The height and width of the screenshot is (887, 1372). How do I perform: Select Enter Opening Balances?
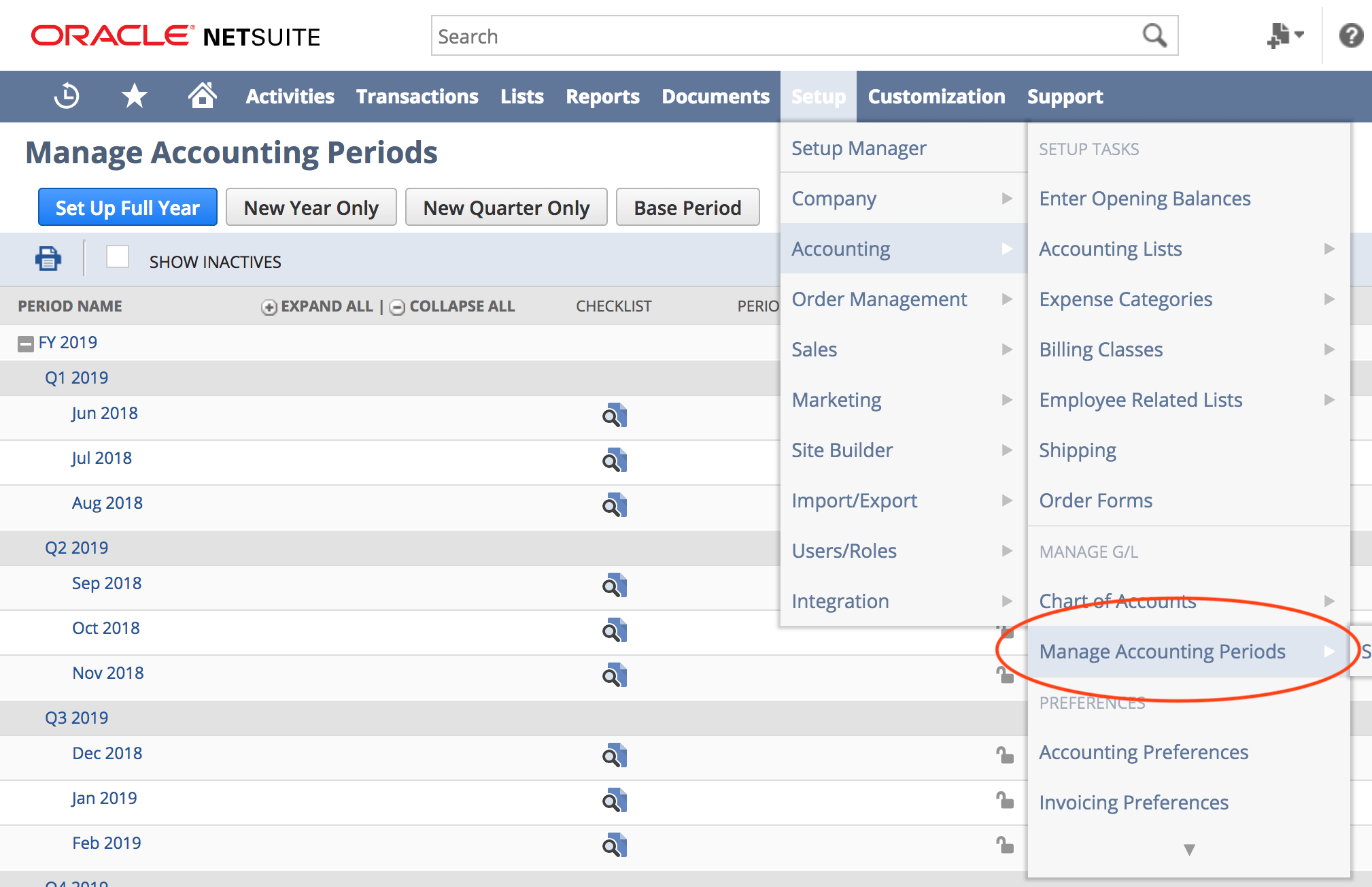(1145, 198)
